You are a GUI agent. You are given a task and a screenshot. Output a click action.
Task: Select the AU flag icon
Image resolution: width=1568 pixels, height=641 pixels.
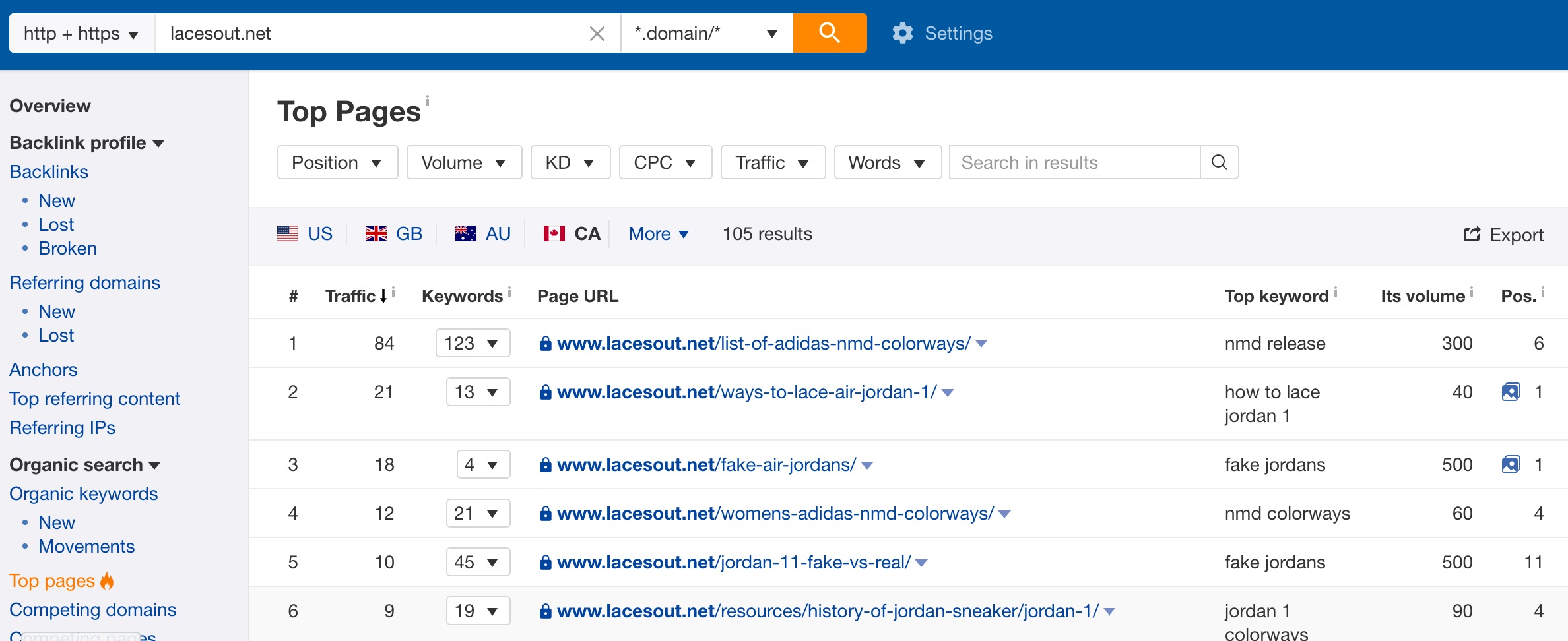pyautogui.click(x=465, y=233)
